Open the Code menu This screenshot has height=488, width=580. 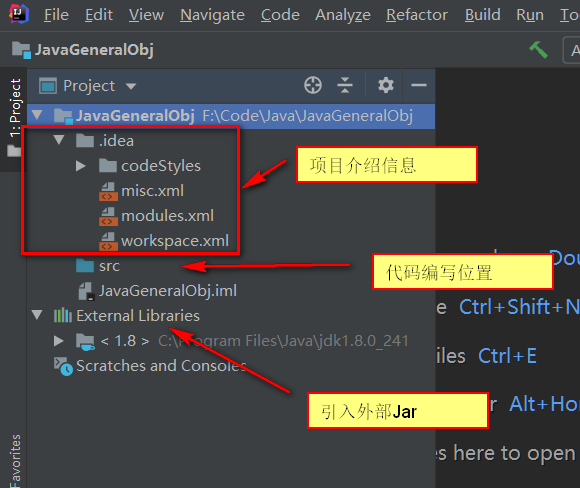[x=280, y=15]
